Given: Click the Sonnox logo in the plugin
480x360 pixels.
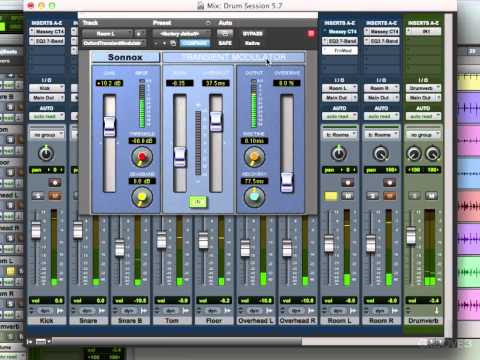Looking at the screenshot, I should (x=125, y=57).
